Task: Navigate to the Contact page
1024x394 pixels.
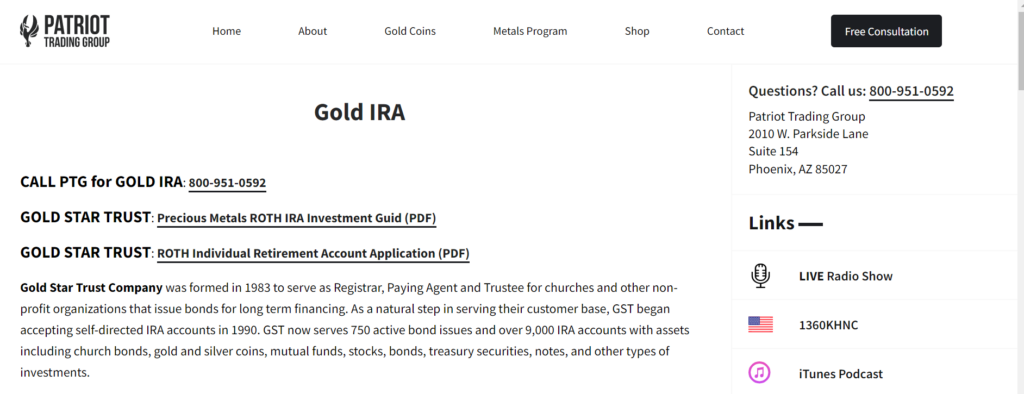Action: [x=726, y=31]
